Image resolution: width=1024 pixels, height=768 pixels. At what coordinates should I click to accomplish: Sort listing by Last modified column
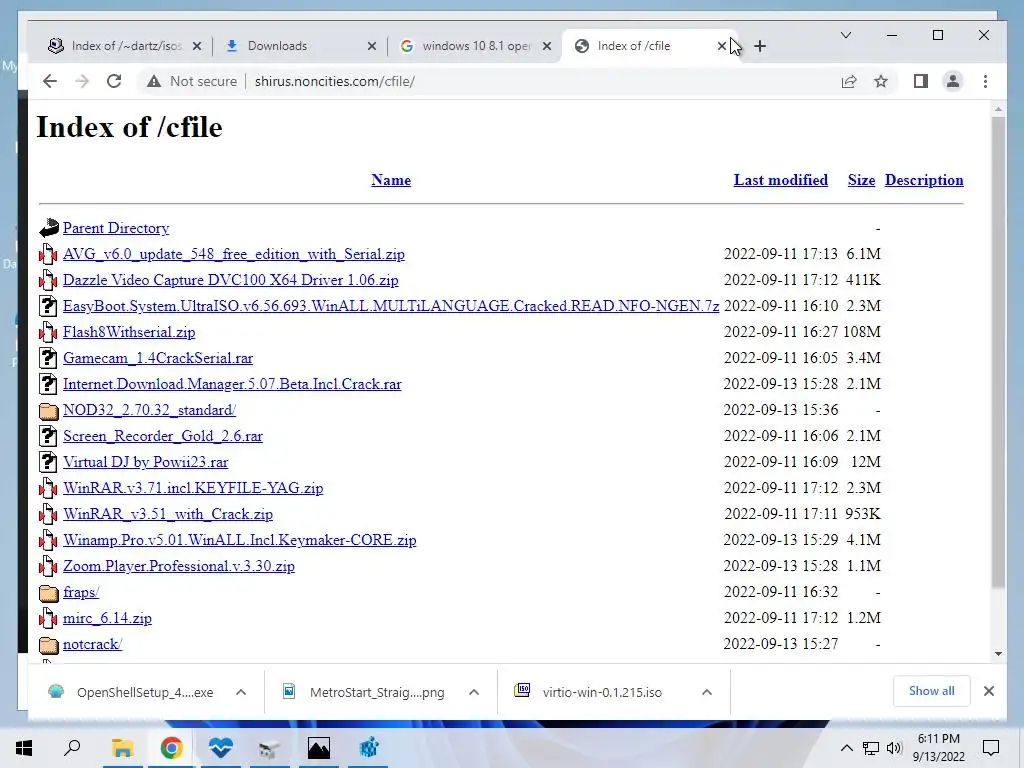pos(780,180)
